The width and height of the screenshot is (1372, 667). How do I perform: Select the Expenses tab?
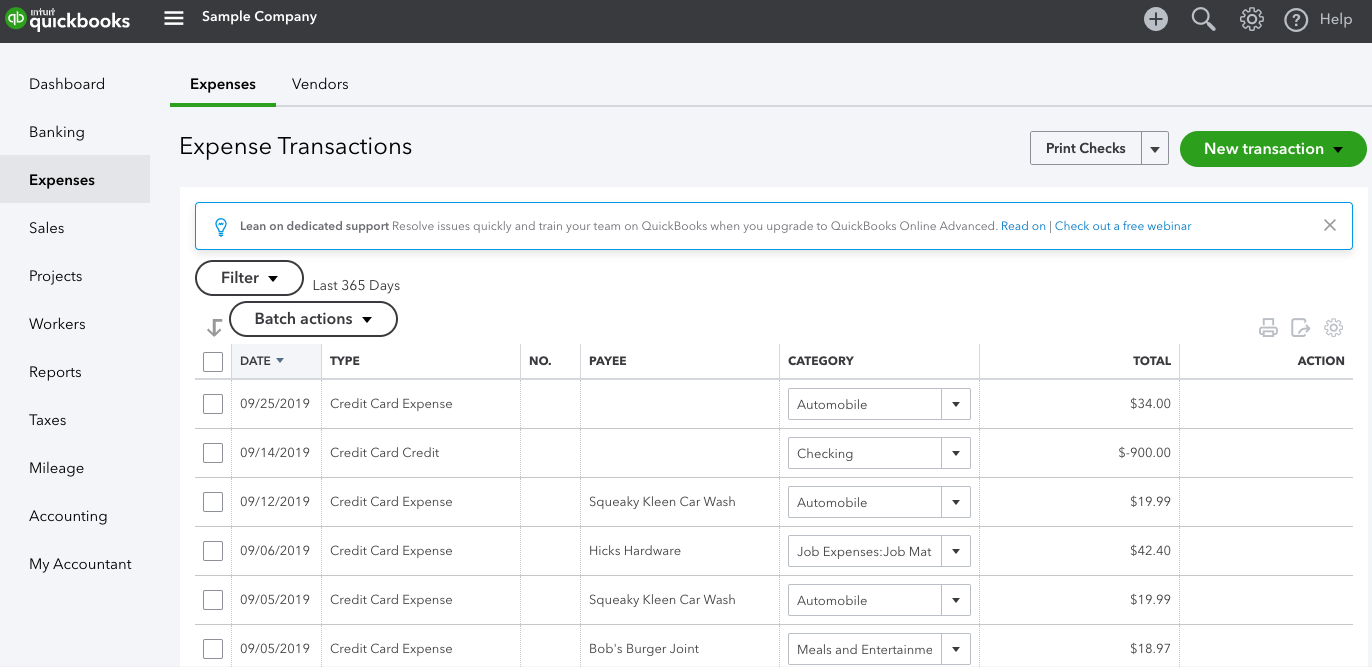(223, 84)
